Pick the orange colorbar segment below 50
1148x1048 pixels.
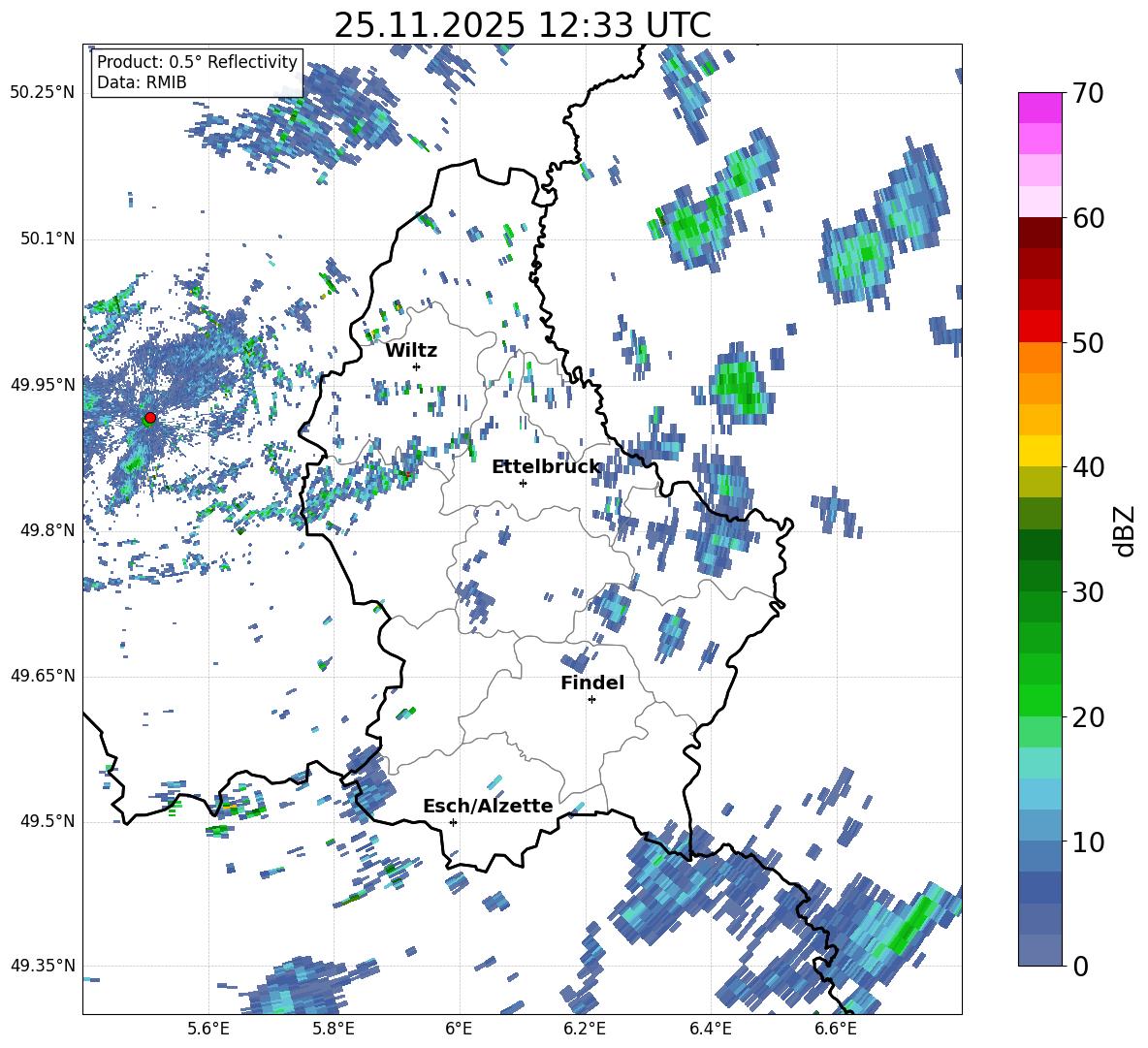click(1039, 357)
